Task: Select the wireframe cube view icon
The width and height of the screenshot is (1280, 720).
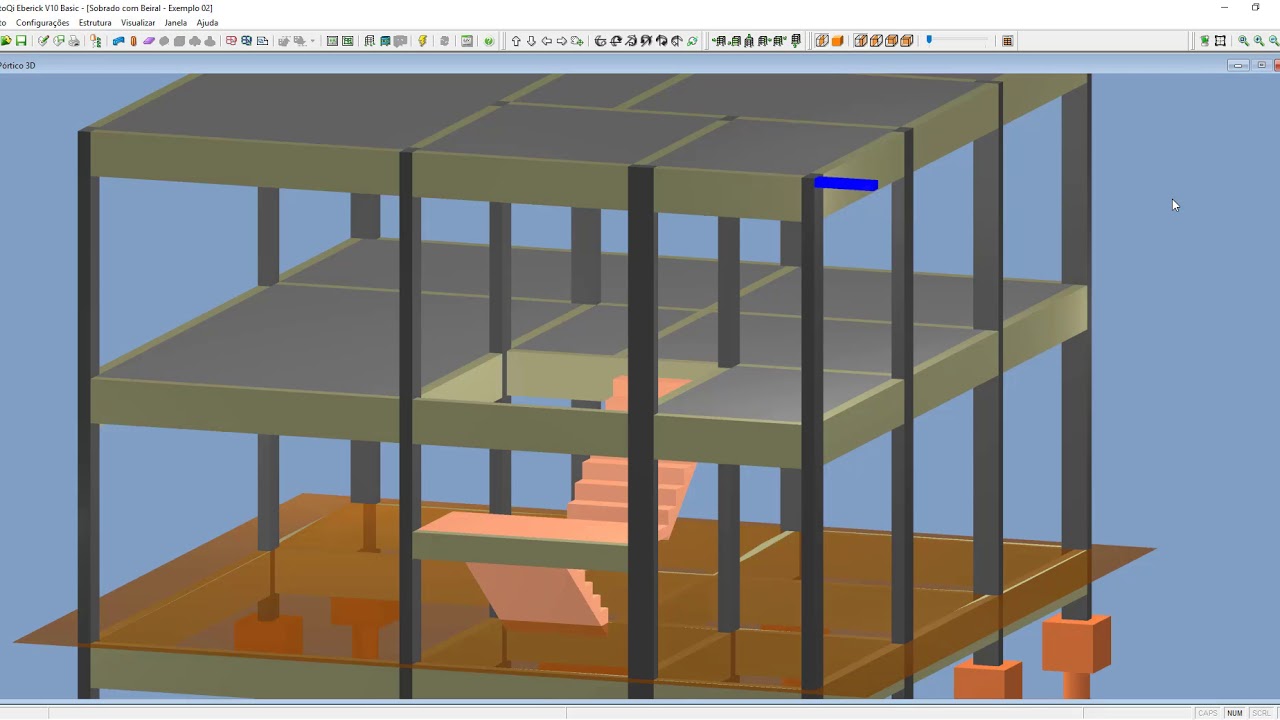Action: (x=822, y=41)
